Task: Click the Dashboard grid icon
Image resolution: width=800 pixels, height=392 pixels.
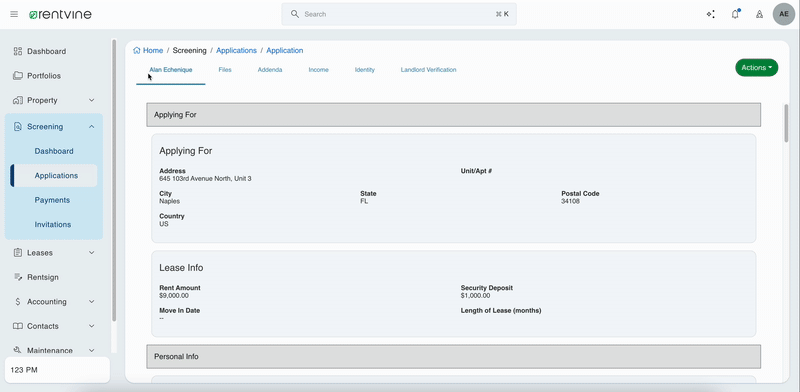Action: pos(18,51)
